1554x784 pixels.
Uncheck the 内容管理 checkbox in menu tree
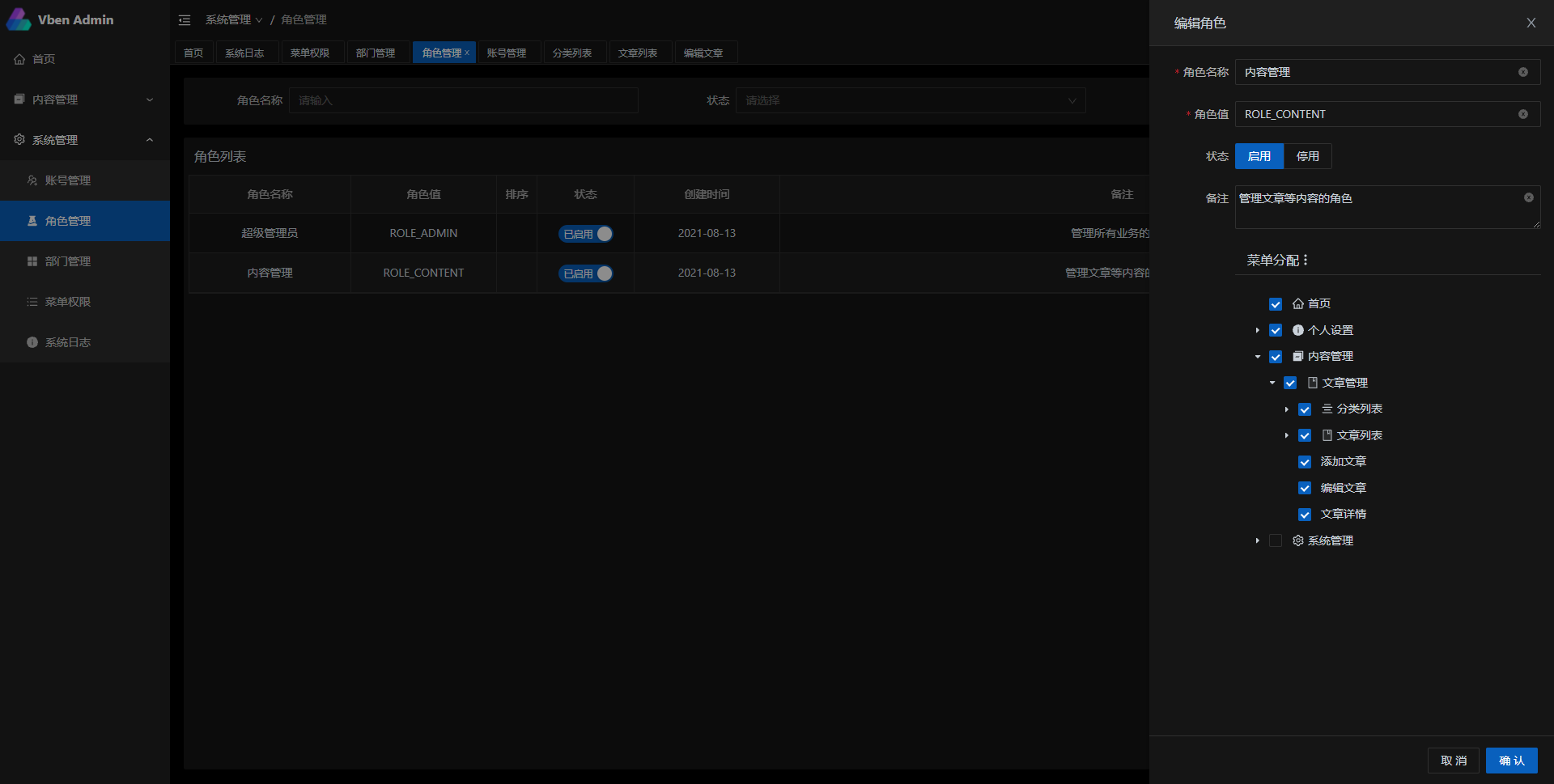click(1276, 357)
